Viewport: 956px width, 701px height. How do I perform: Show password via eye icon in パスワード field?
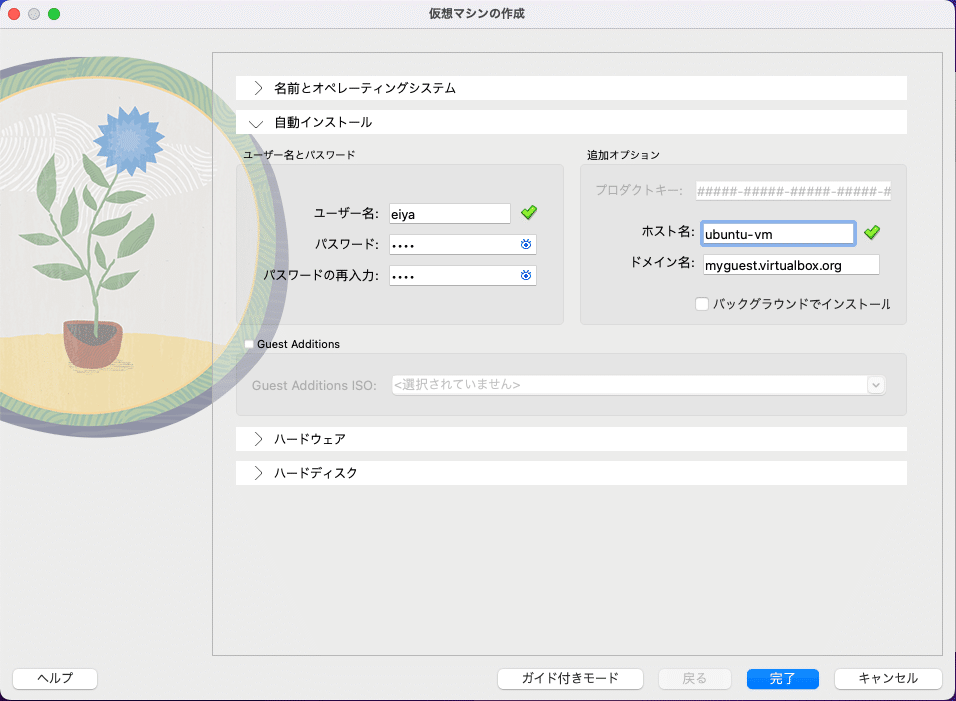pyautogui.click(x=526, y=244)
